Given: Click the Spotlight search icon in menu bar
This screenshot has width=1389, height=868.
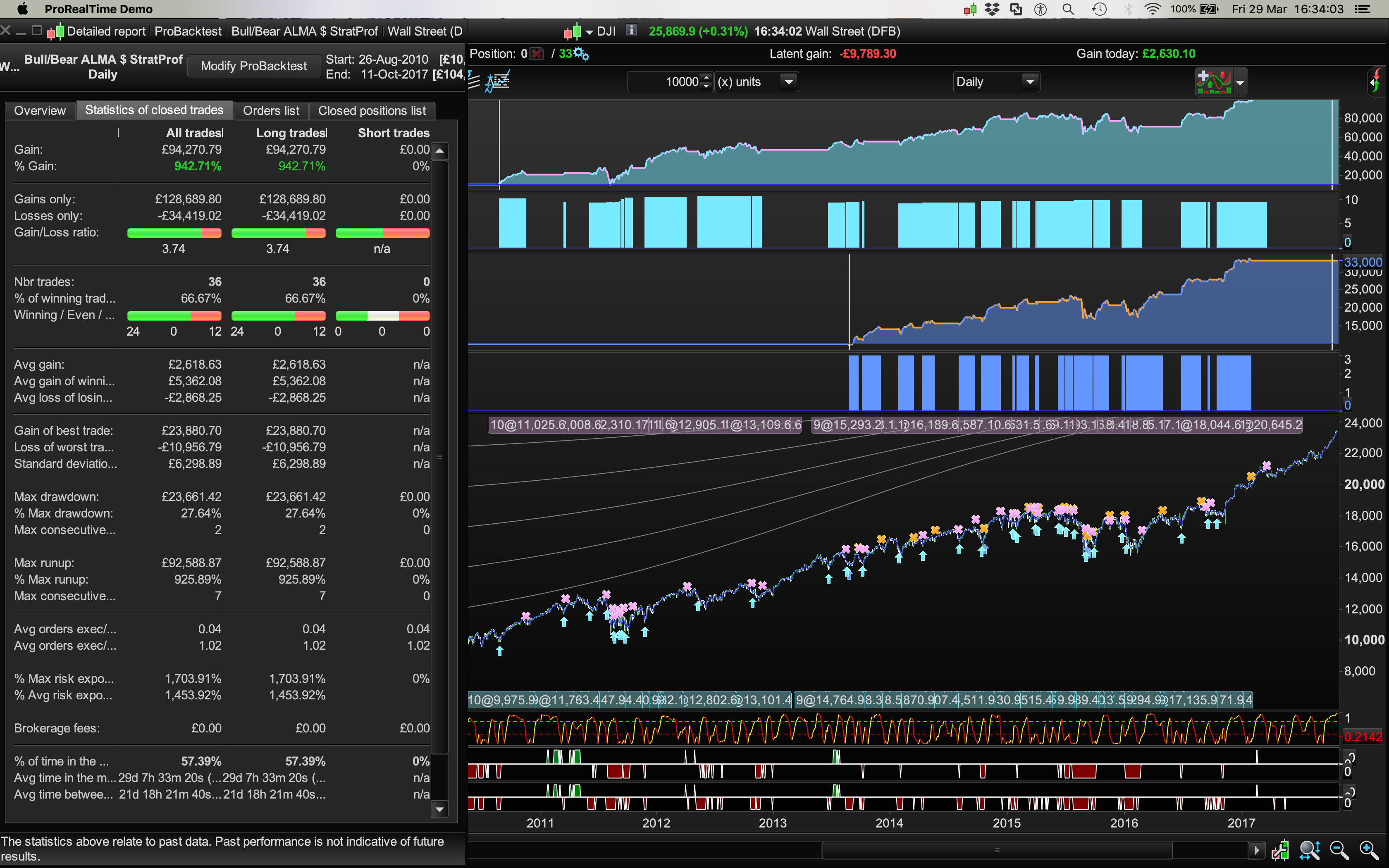Looking at the screenshot, I should click(x=1067, y=9).
